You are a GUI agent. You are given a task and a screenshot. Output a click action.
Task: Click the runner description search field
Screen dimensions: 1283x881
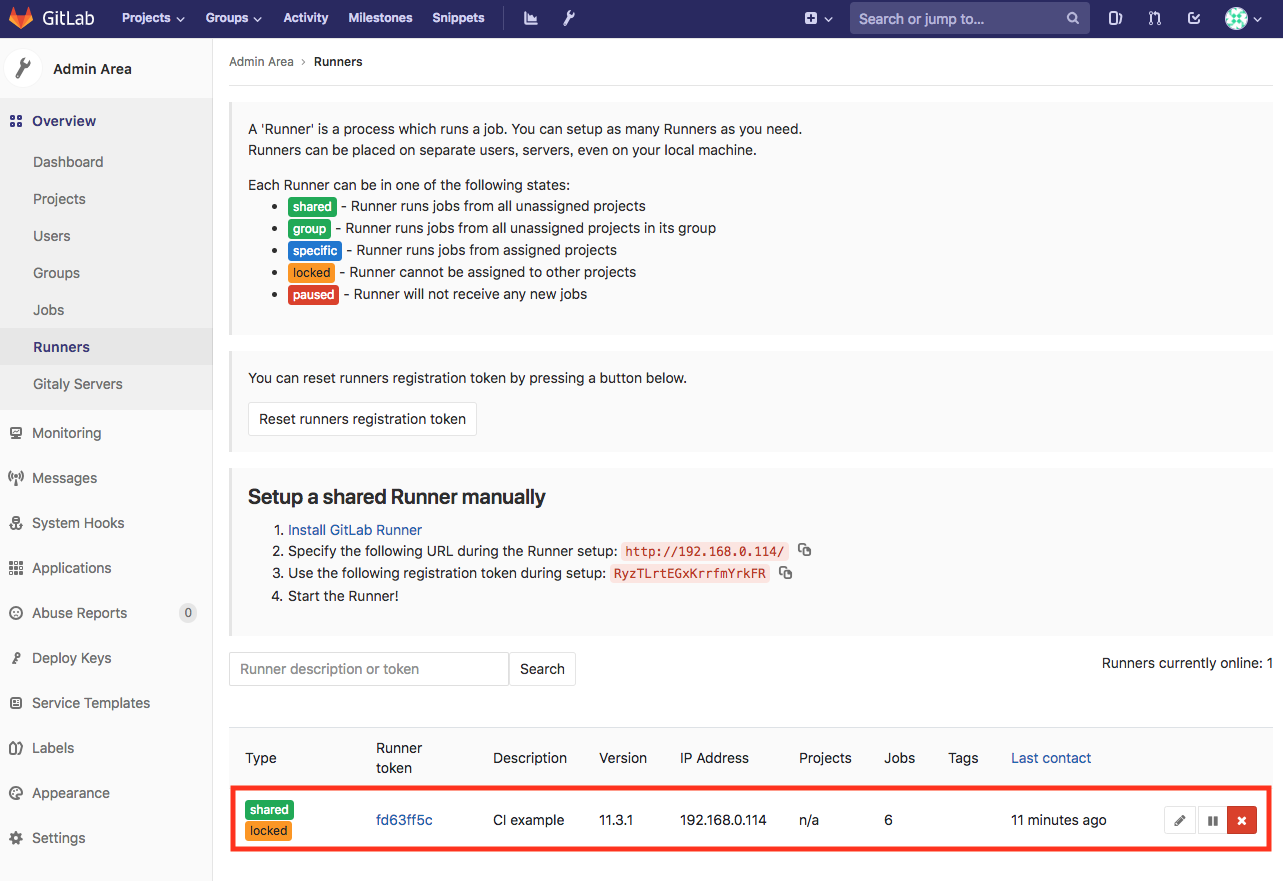point(368,668)
